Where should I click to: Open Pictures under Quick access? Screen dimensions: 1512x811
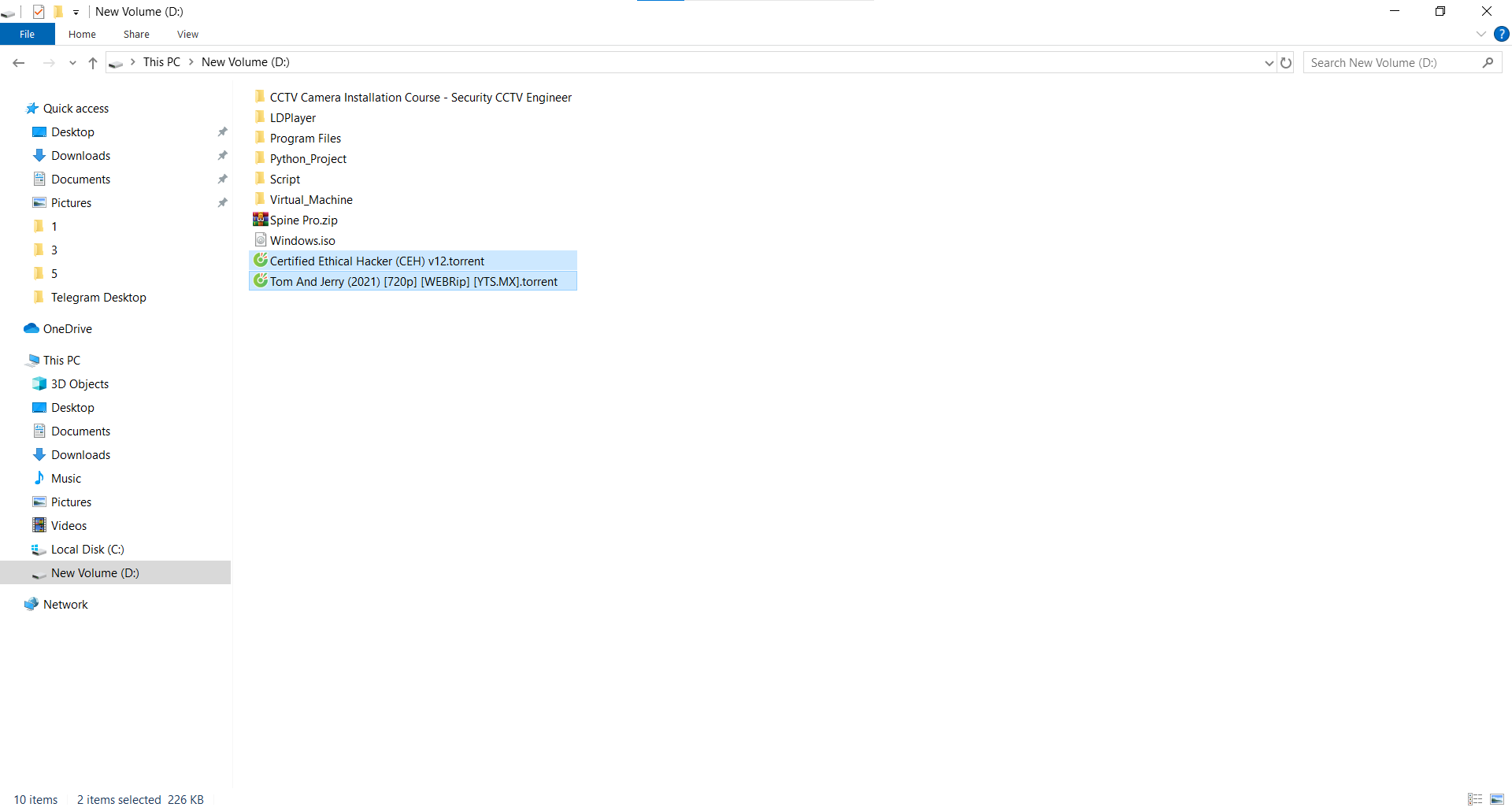coord(71,203)
